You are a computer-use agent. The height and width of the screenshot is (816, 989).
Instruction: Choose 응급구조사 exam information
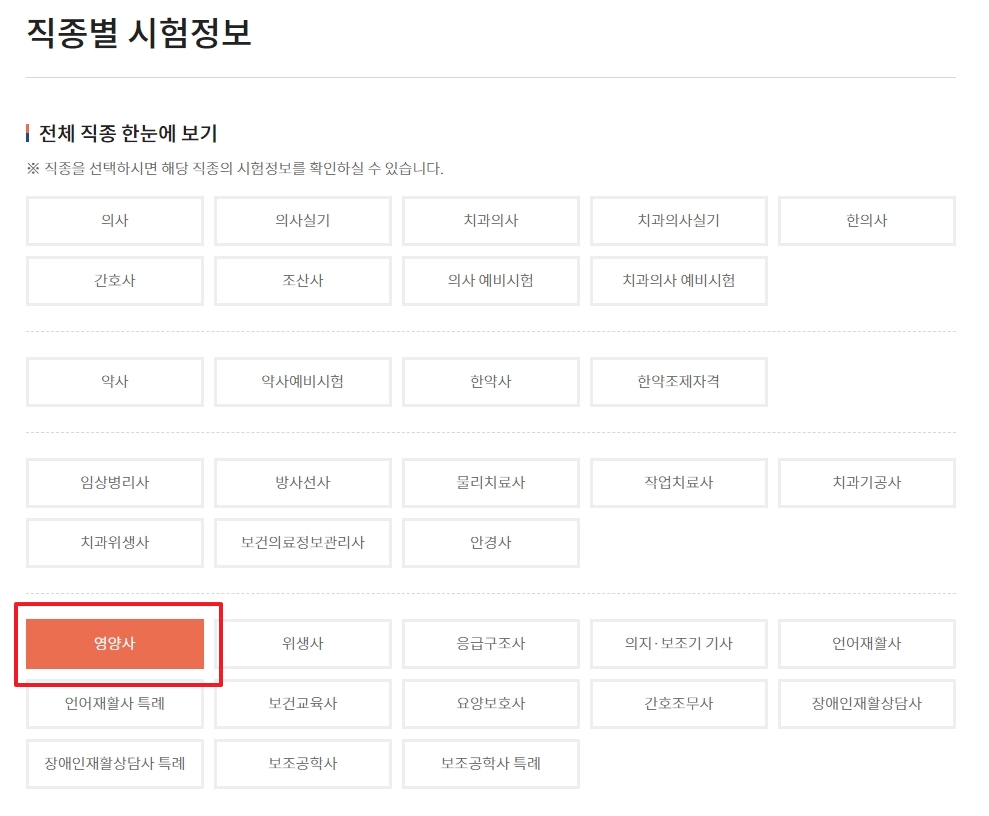click(490, 643)
